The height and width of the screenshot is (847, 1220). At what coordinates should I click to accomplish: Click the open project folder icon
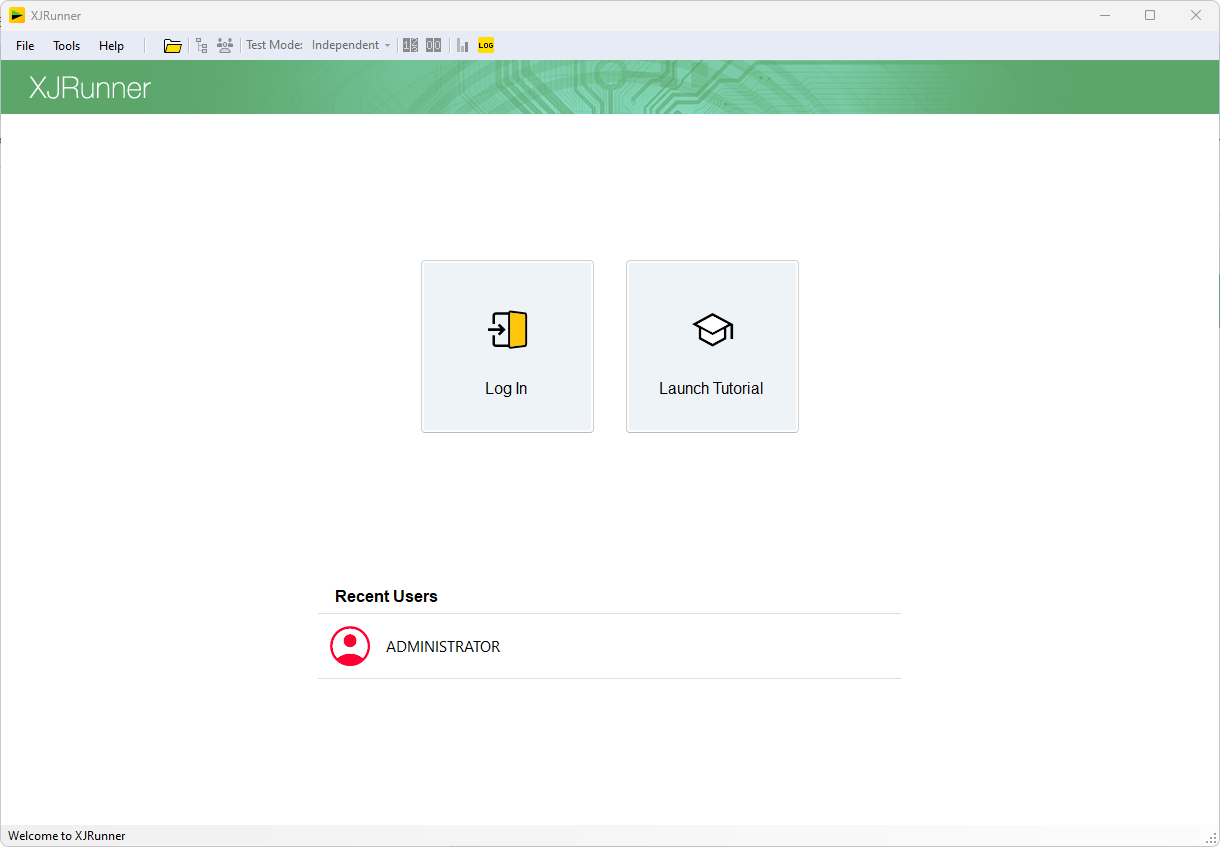pos(173,45)
